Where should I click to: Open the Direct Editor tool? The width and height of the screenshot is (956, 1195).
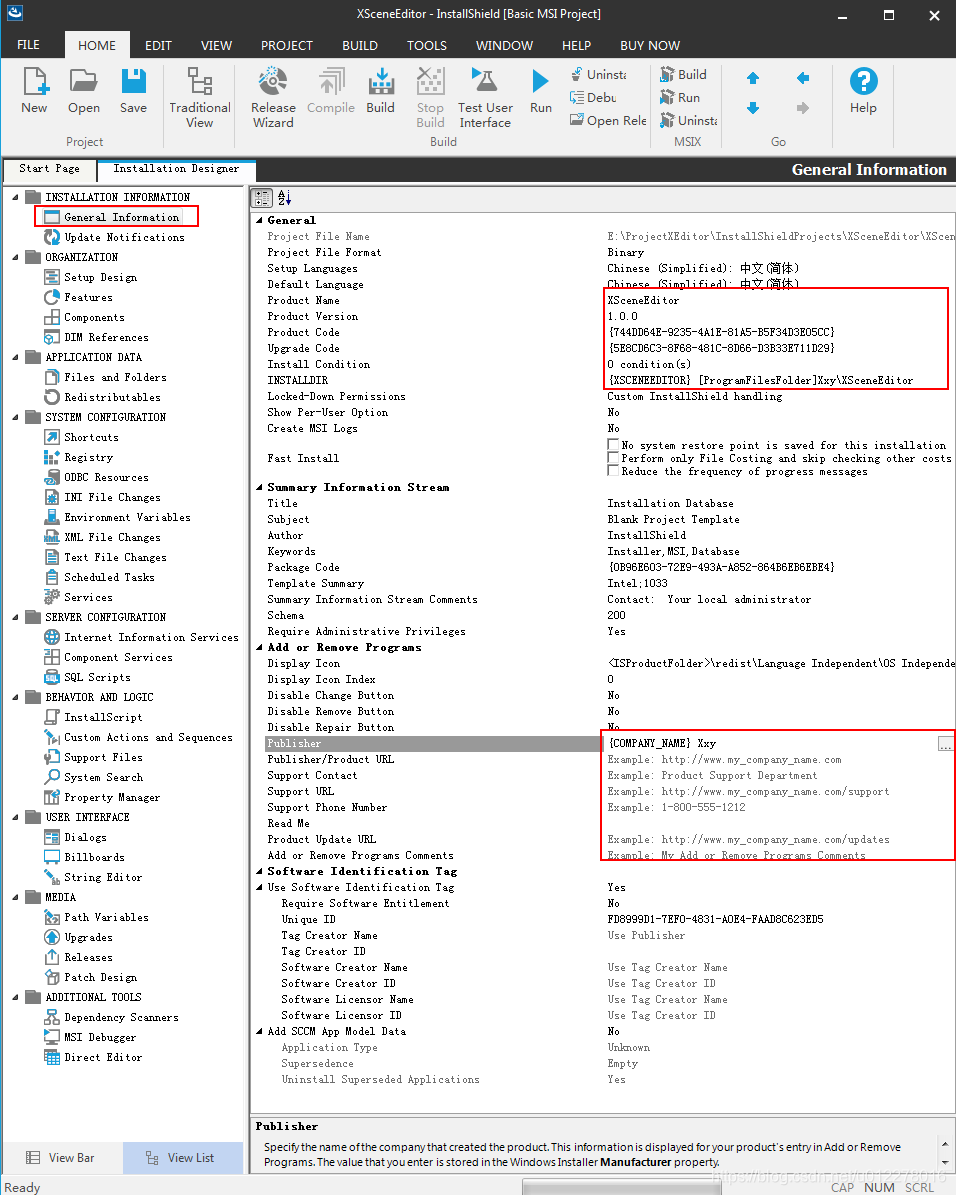click(103, 1057)
